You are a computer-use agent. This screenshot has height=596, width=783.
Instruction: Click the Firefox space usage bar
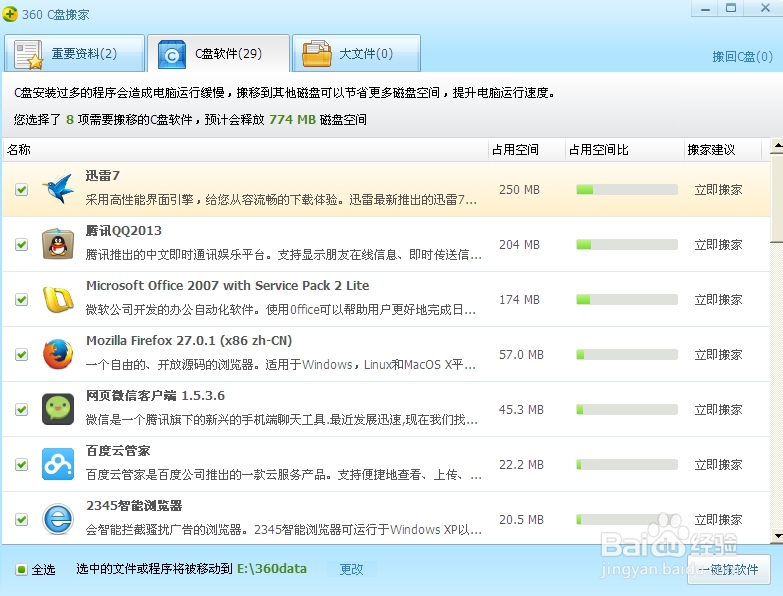[627, 354]
